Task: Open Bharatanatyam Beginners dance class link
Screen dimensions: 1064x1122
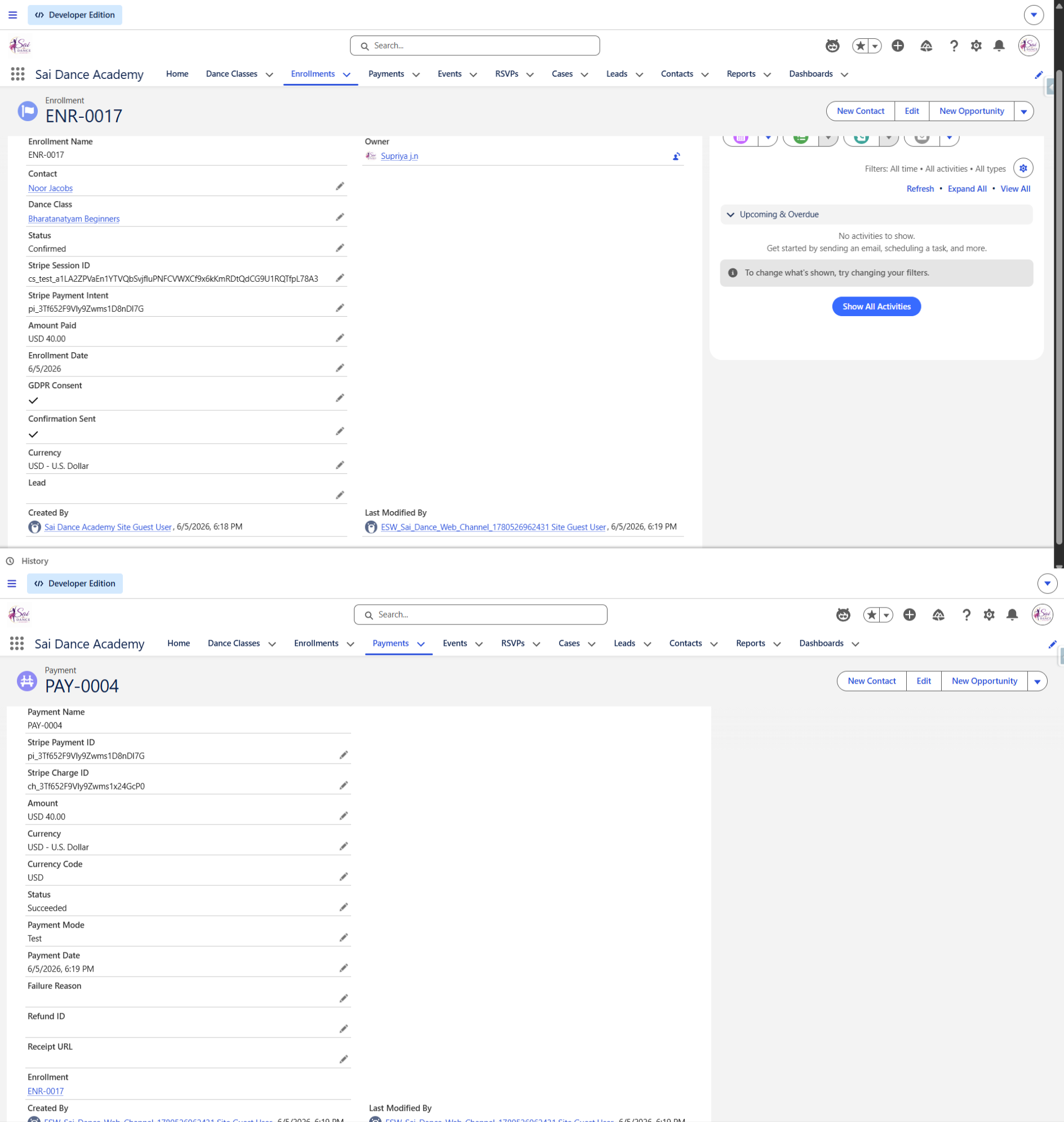Action: coord(74,219)
